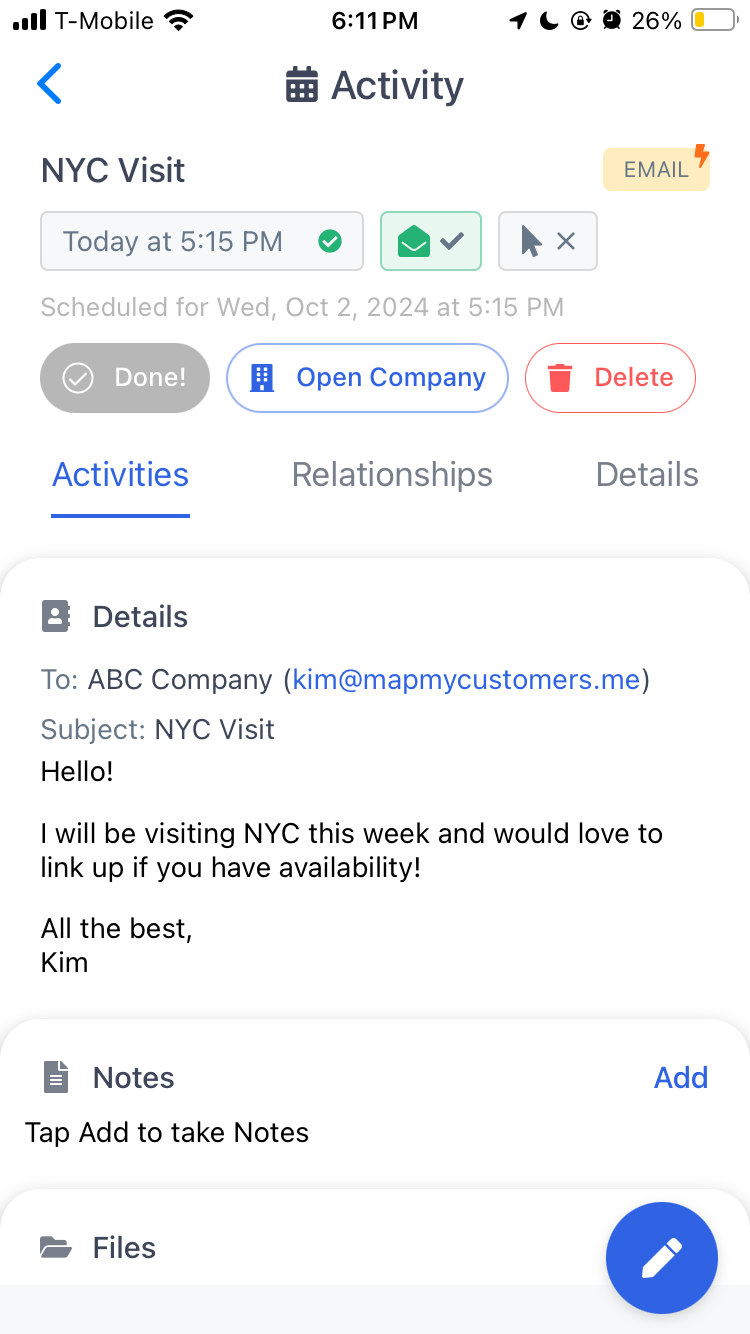Tap the orange lightning bolt on EMAIL badge

(702, 155)
